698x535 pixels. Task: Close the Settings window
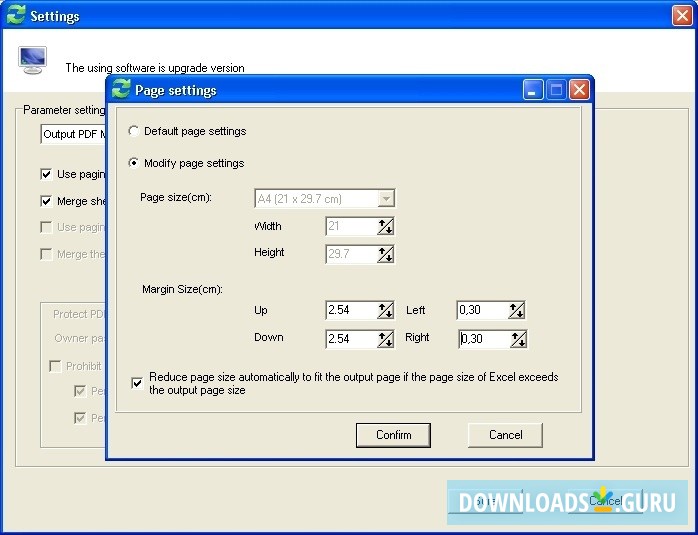tap(682, 16)
